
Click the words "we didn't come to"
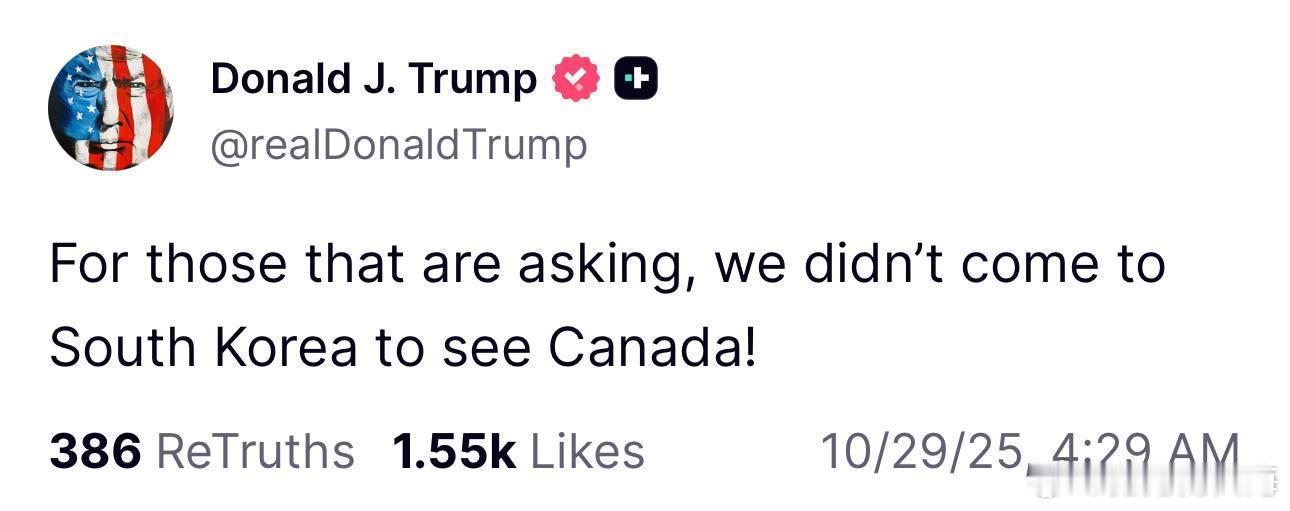(933, 264)
